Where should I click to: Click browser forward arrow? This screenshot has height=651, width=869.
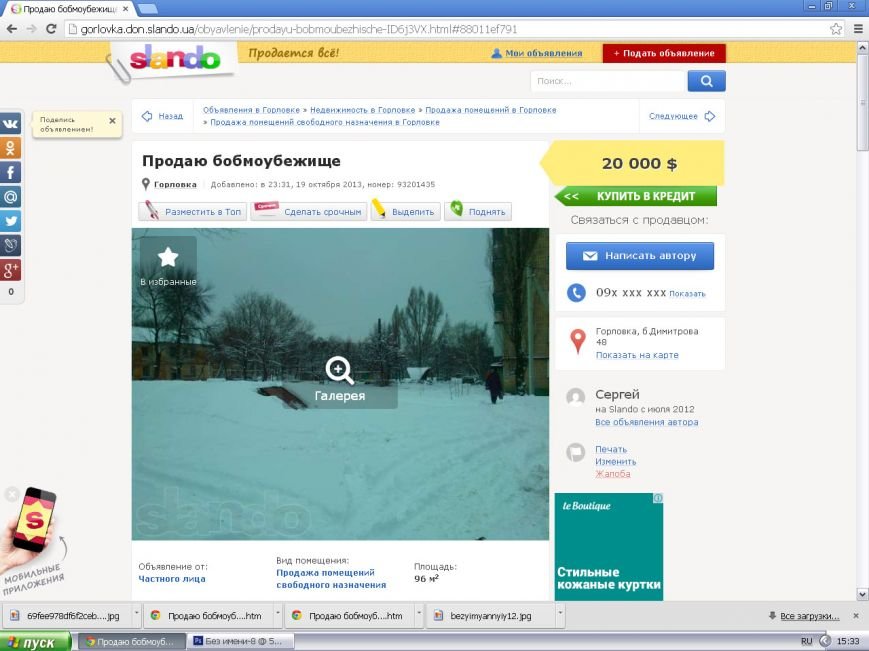tap(32, 29)
